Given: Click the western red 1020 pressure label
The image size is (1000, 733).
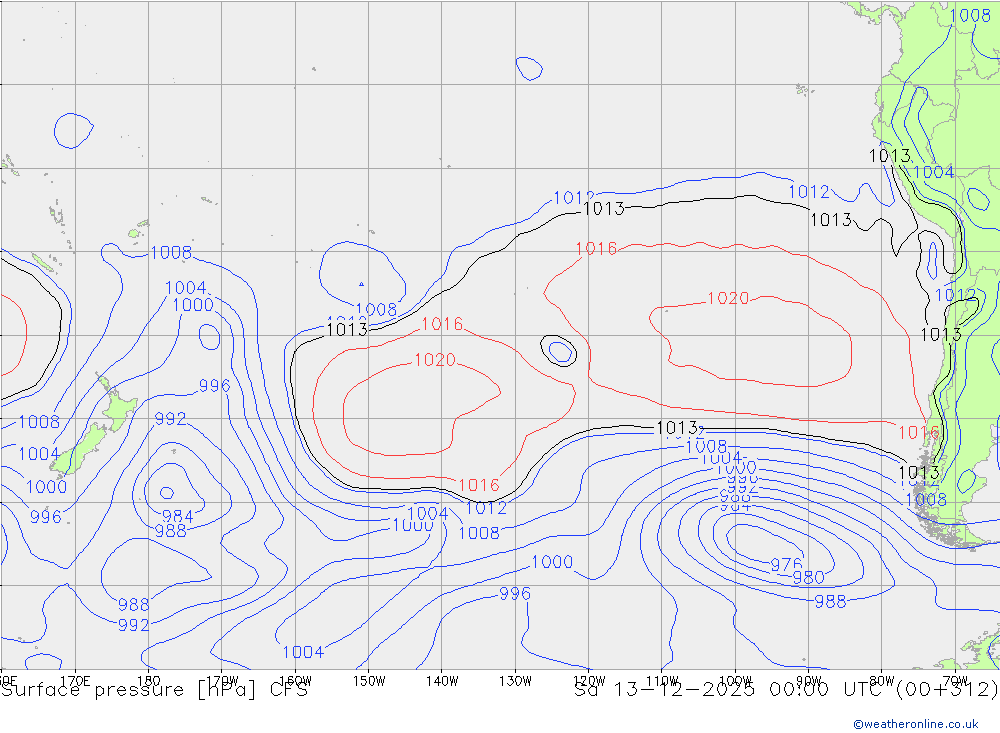Looking at the screenshot, I should pyautogui.click(x=435, y=360).
